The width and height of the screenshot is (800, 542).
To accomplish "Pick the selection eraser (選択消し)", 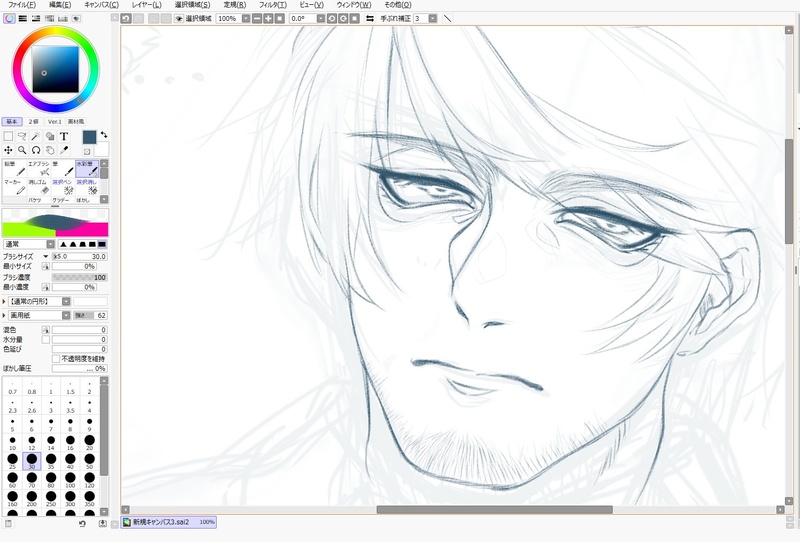I will point(87,187).
